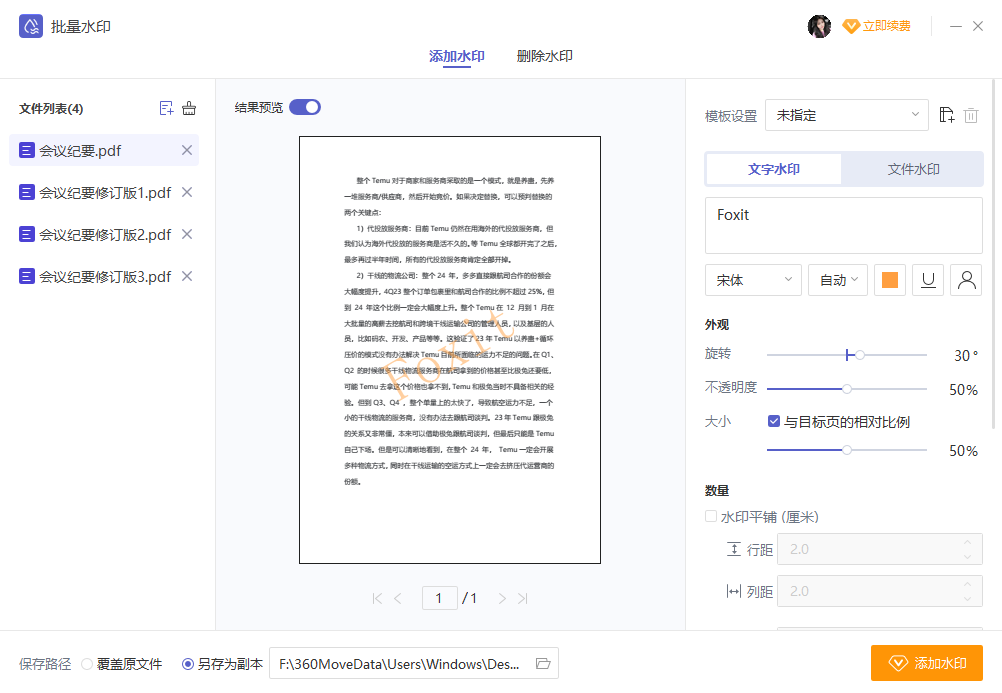
Task: Enable the 水印平铺 checkbox
Action: click(711, 517)
